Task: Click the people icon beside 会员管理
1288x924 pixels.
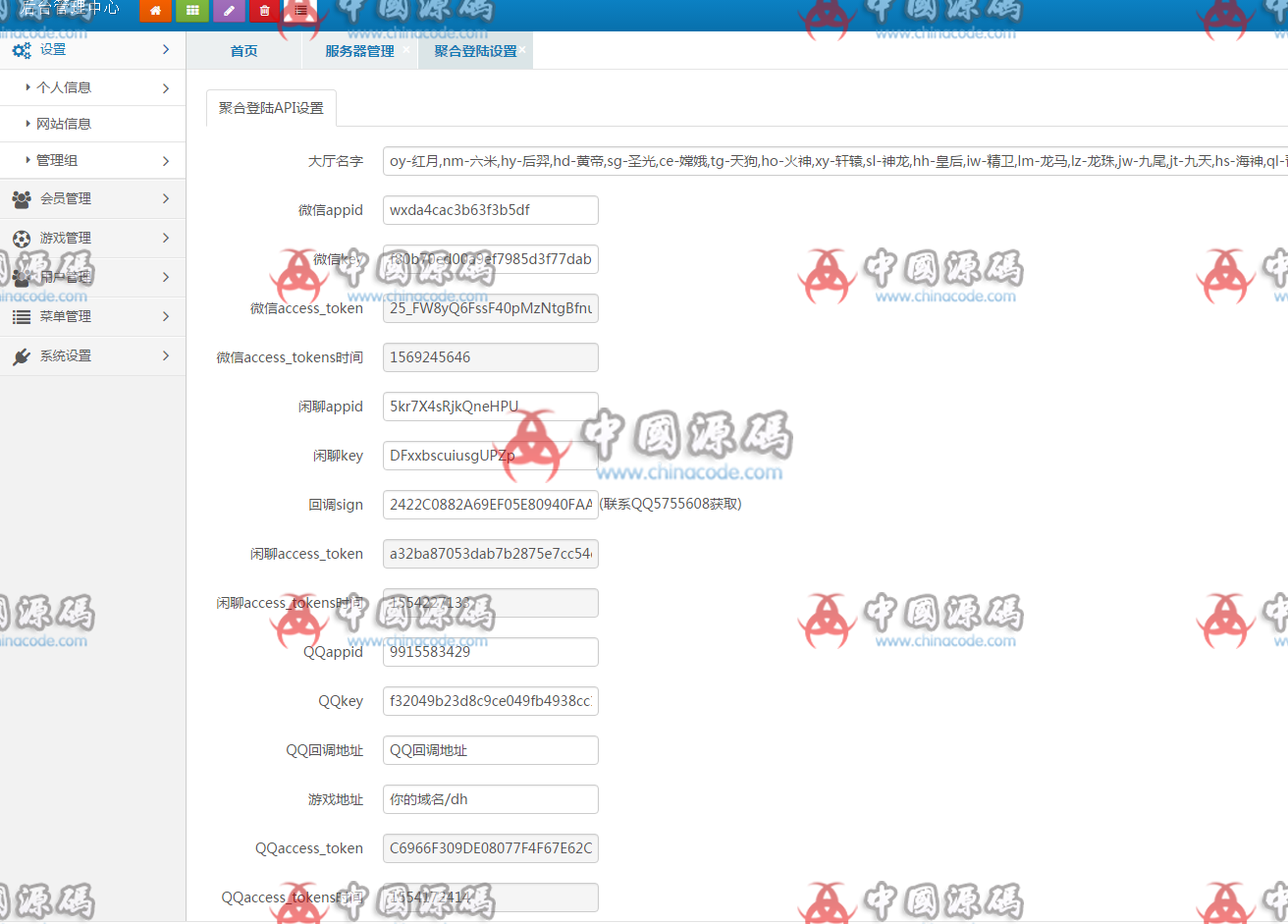Action: 22,199
